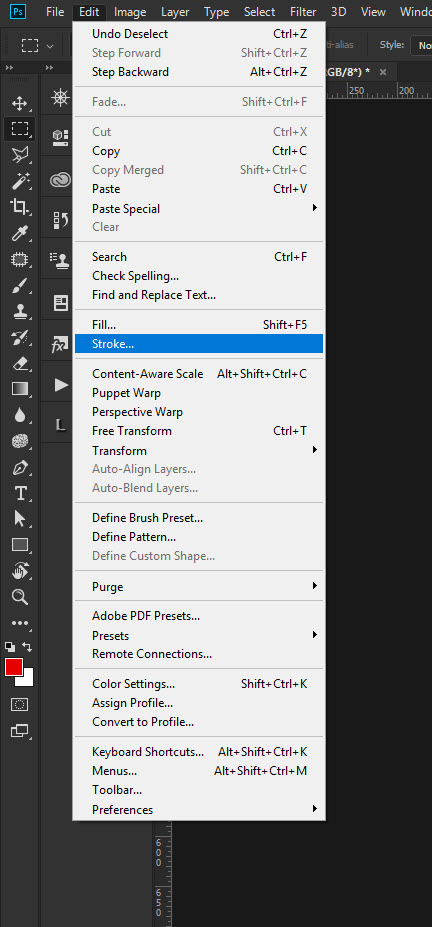Image resolution: width=432 pixels, height=927 pixels.
Task: Select the Magic Wand tool
Action: pos(20,180)
